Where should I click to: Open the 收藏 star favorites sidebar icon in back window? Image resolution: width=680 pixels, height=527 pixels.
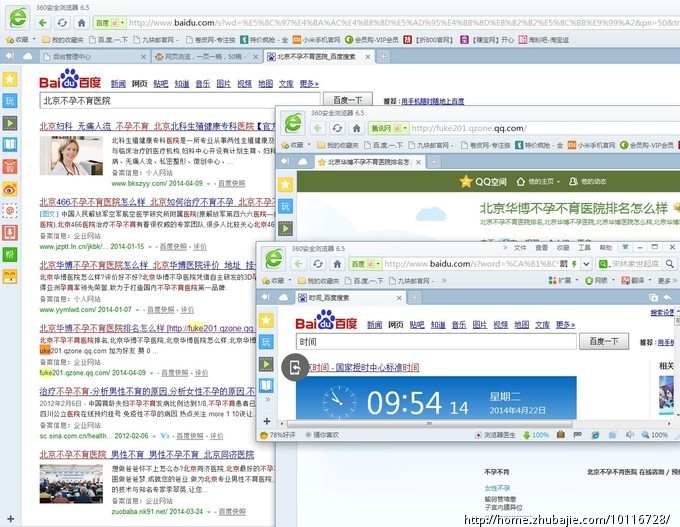tap(10, 79)
